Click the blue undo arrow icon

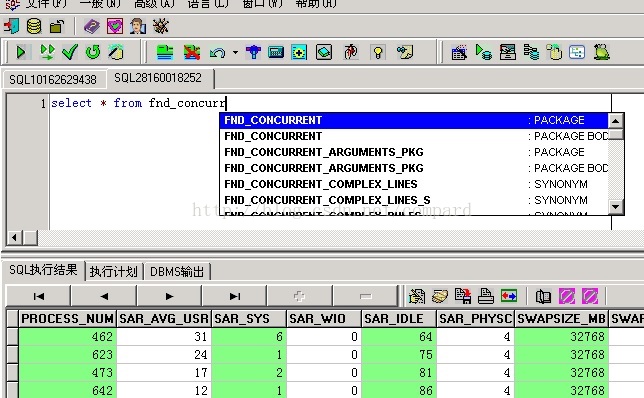[217, 53]
